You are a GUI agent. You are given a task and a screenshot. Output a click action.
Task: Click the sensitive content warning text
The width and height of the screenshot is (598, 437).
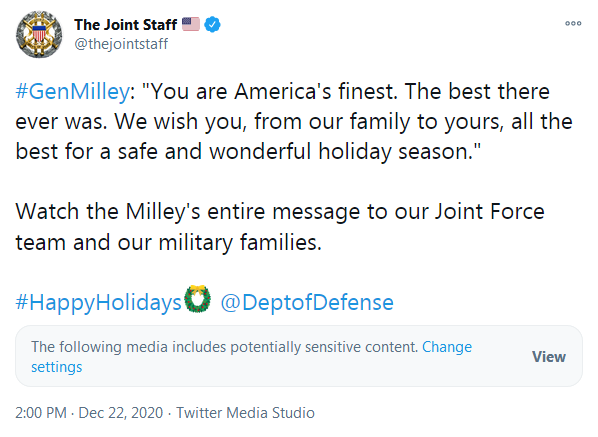click(225, 347)
